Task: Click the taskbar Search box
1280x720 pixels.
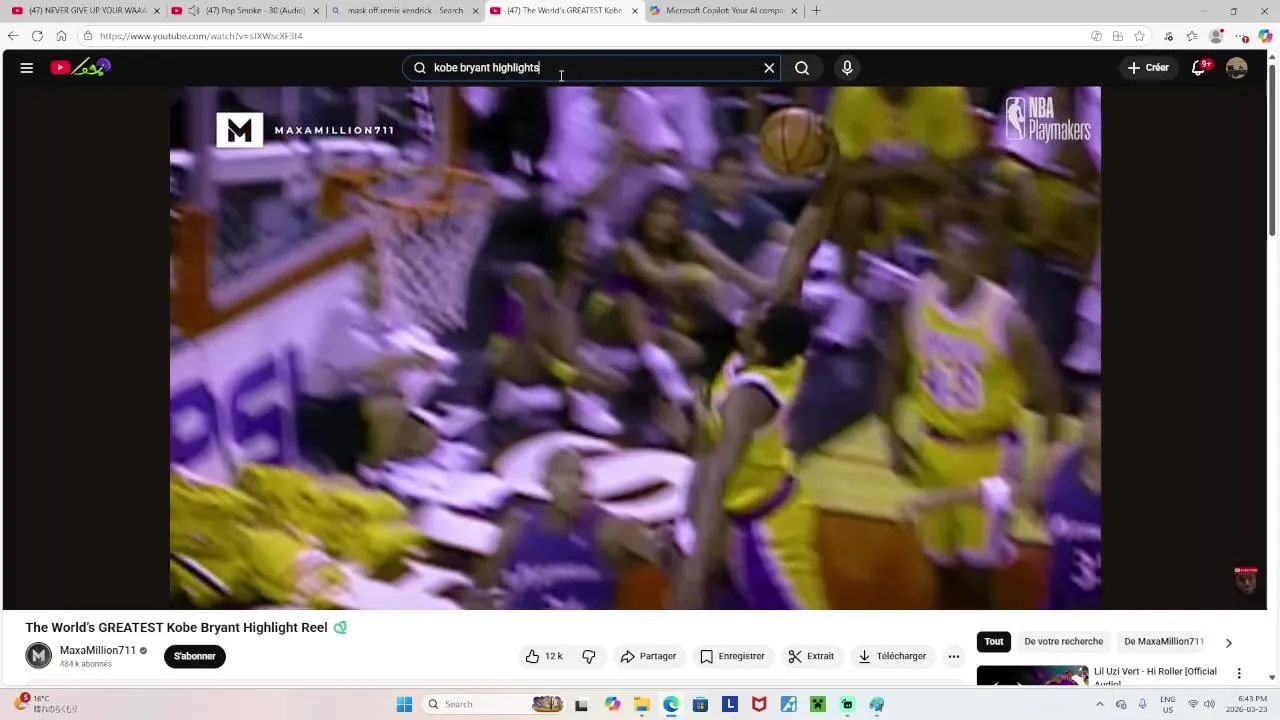Action: tap(493, 704)
